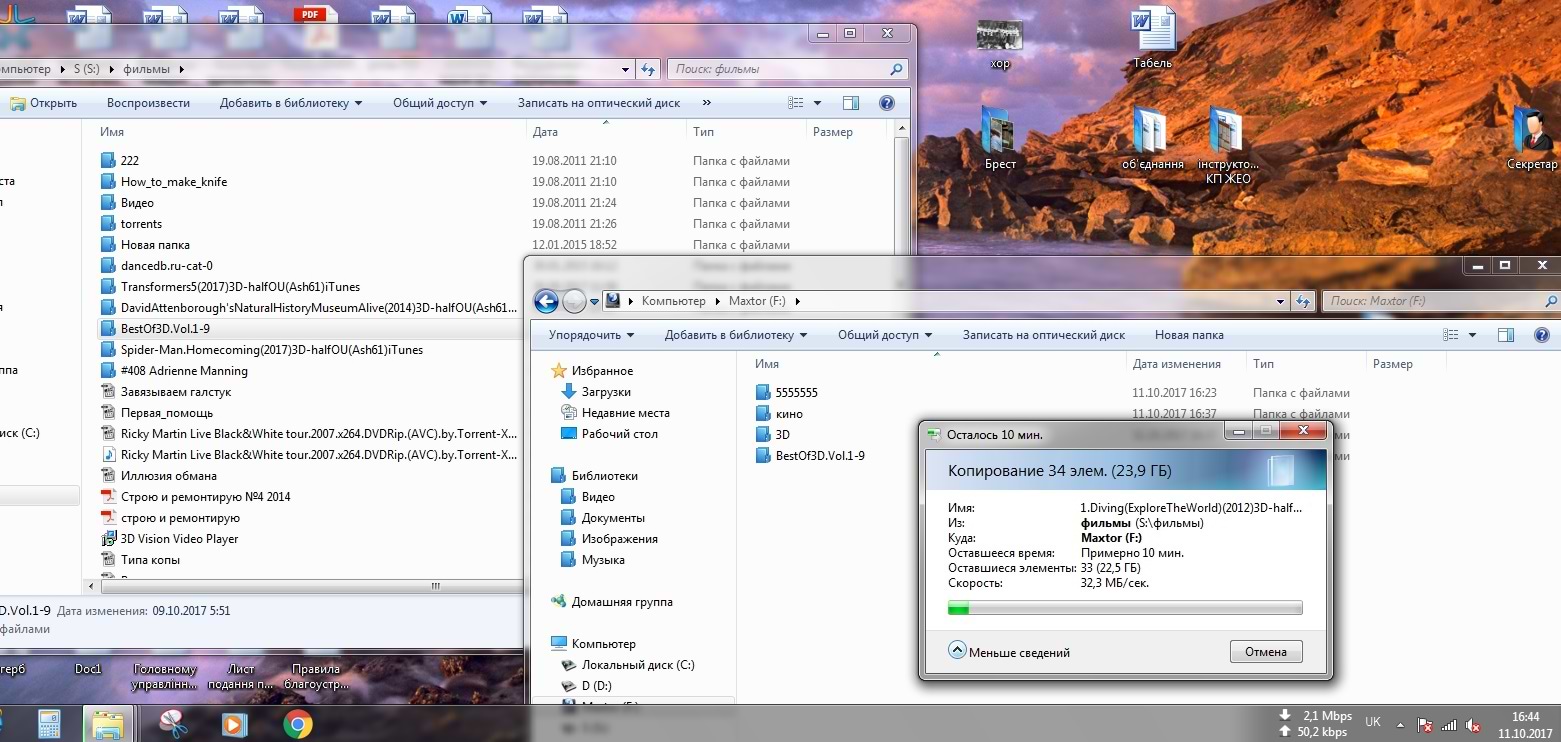
Task: Open Chrome from the taskbar
Action: 297,723
